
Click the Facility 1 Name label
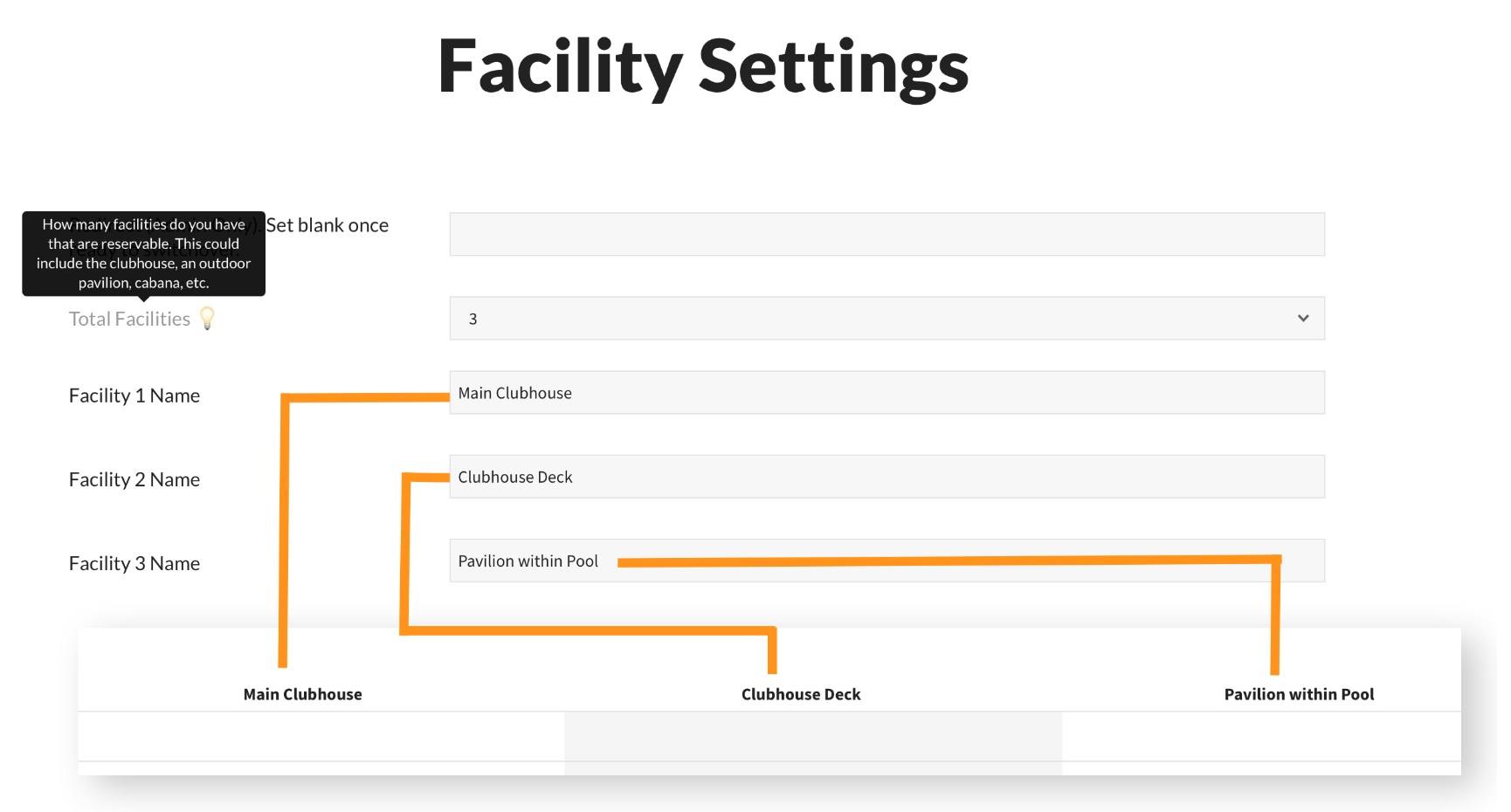coord(134,395)
